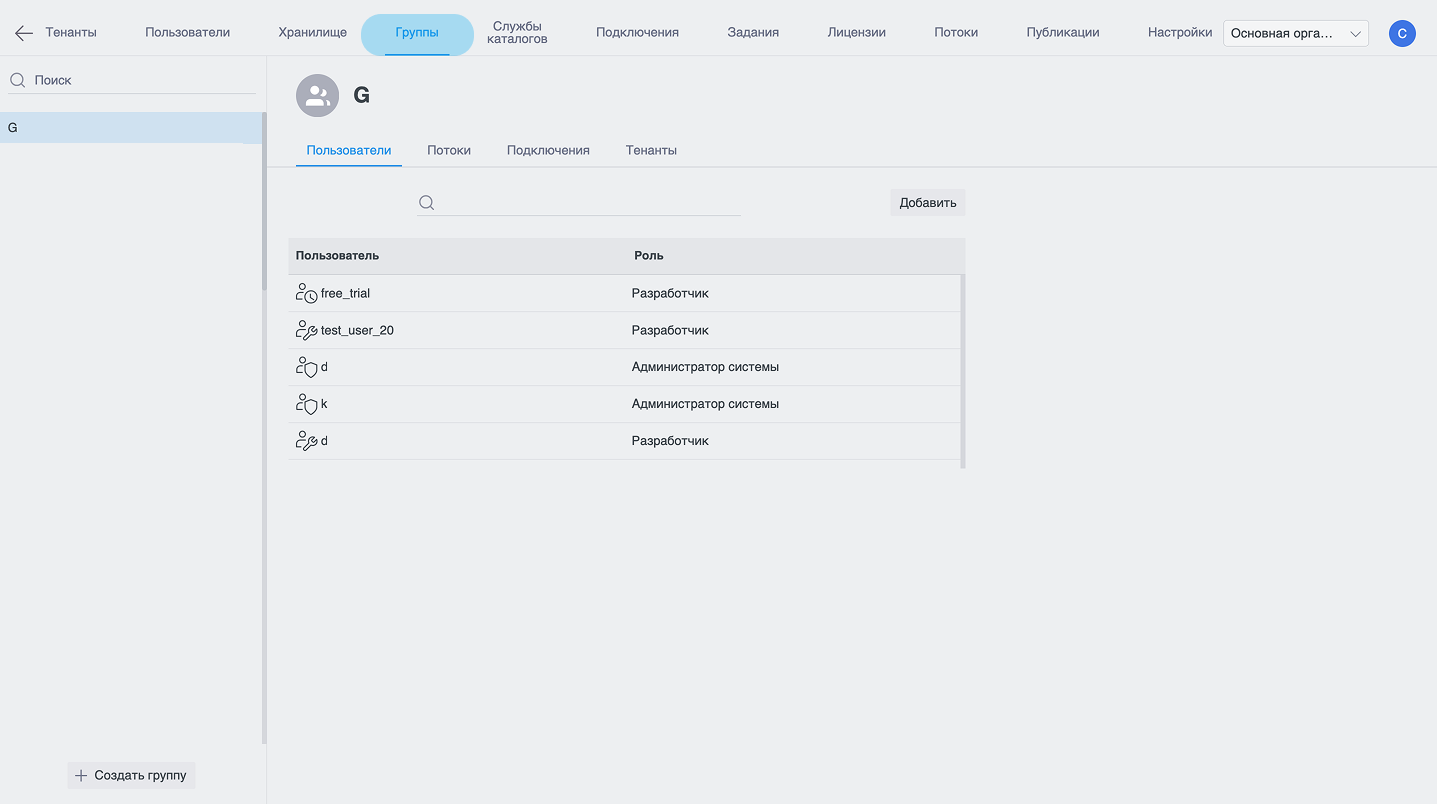This screenshot has height=804, width=1437.
Task: Click Разработчик role of test_user_20
Action: point(670,330)
